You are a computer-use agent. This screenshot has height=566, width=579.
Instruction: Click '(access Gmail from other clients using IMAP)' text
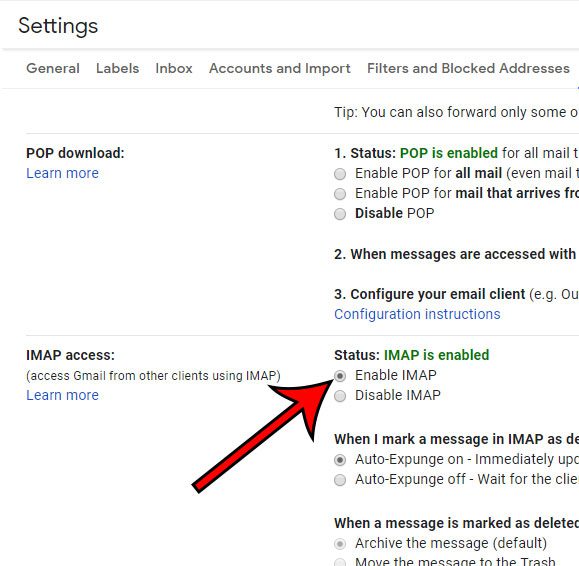[x=153, y=376]
